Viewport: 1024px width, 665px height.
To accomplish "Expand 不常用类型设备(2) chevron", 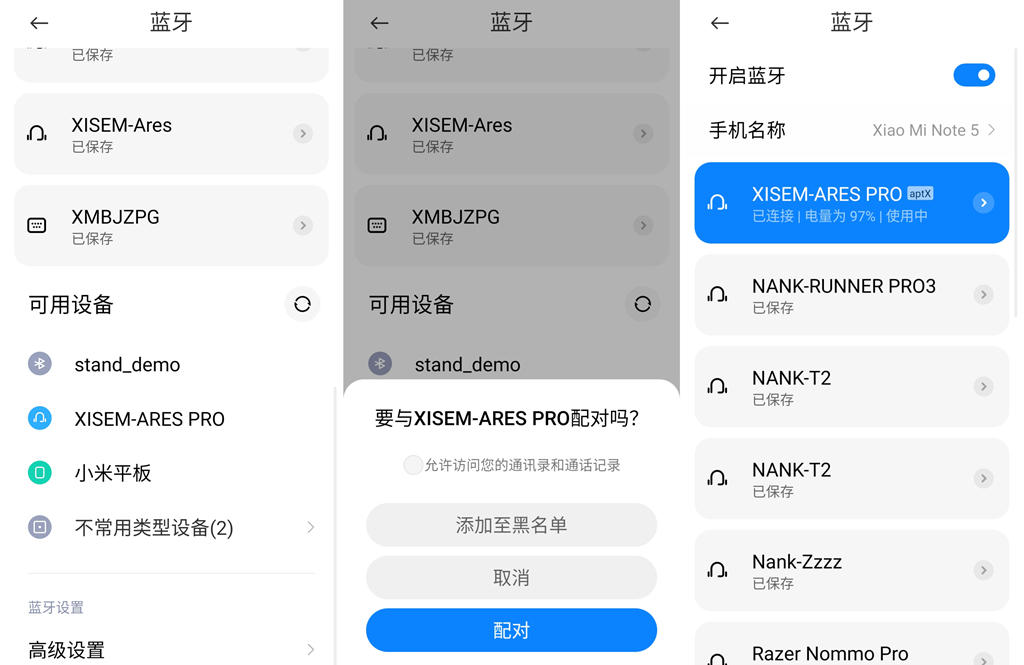I will click(311, 527).
